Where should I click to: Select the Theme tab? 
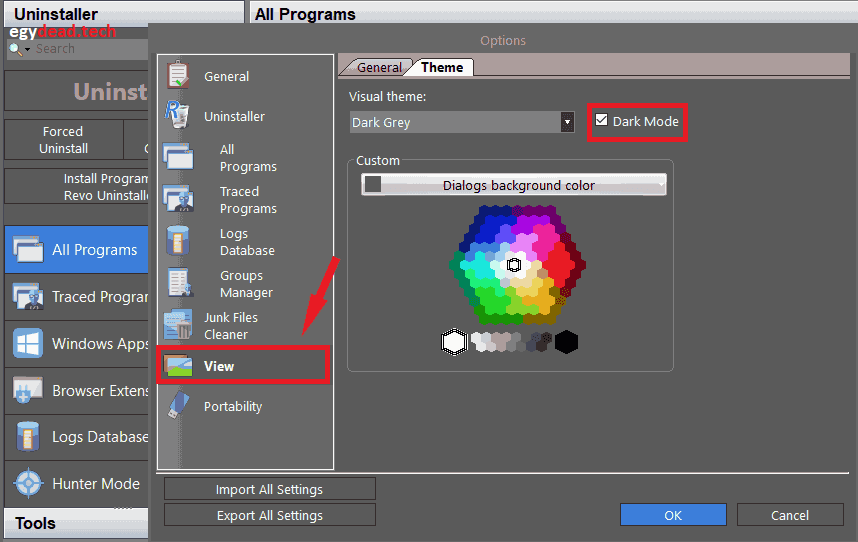[442, 67]
